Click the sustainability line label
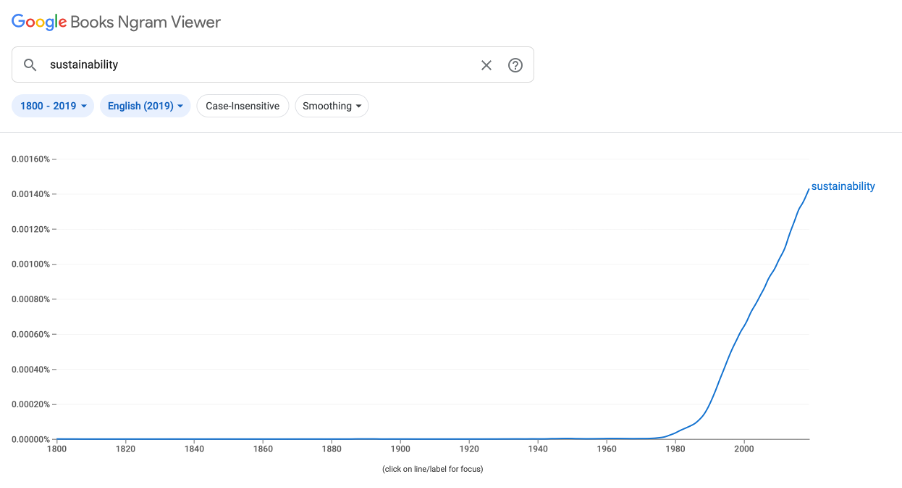This screenshot has width=902, height=488. (x=843, y=186)
